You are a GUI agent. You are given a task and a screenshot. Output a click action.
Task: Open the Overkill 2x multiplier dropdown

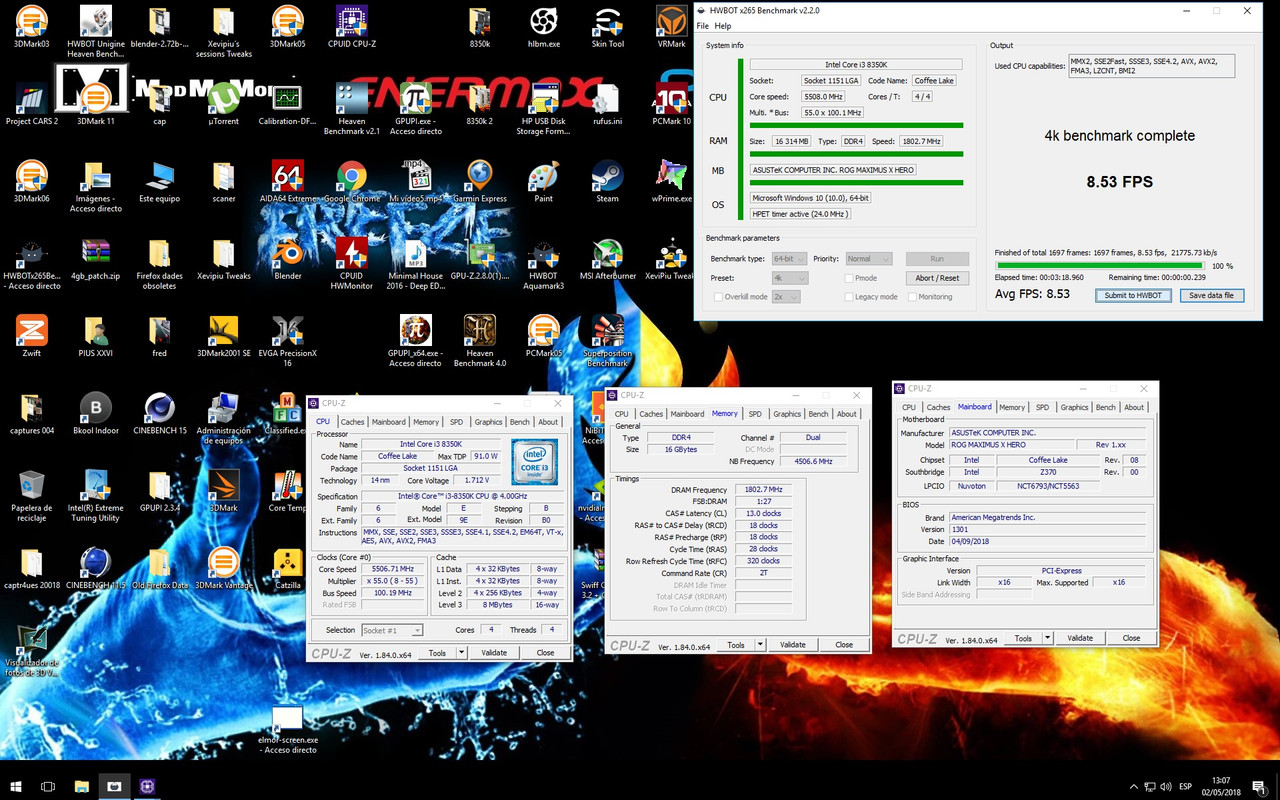point(785,297)
